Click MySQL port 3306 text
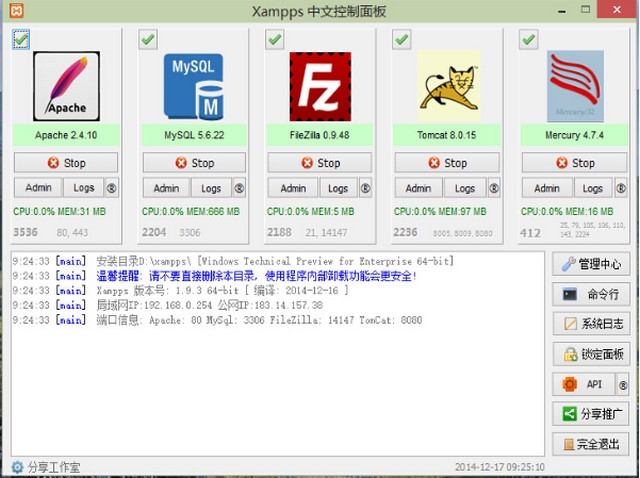640x478 pixels. pos(190,233)
